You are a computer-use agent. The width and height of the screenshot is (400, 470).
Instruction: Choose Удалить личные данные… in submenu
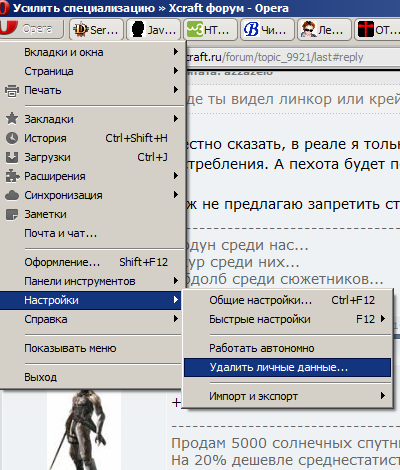point(287,367)
